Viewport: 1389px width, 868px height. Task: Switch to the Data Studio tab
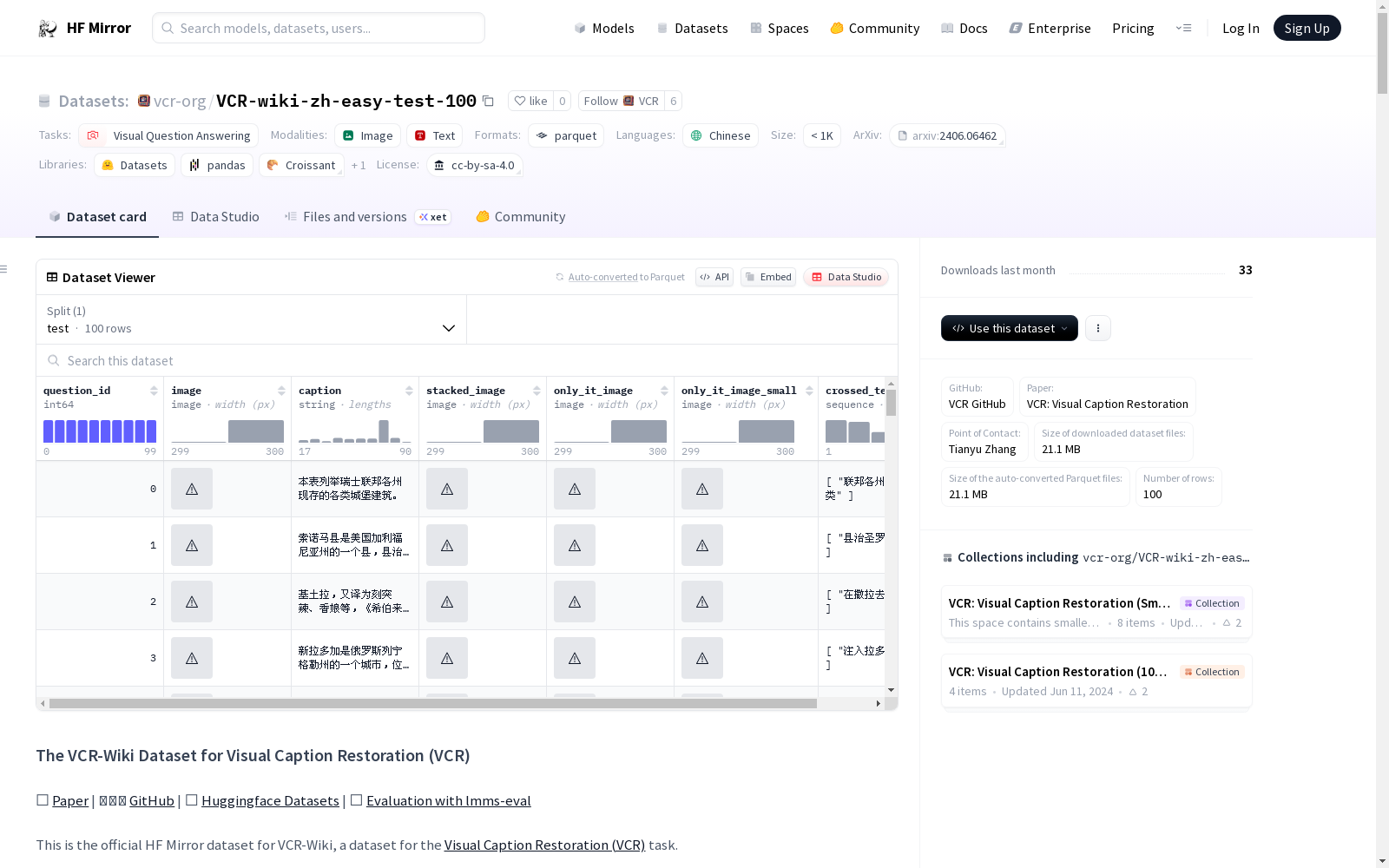(215, 217)
